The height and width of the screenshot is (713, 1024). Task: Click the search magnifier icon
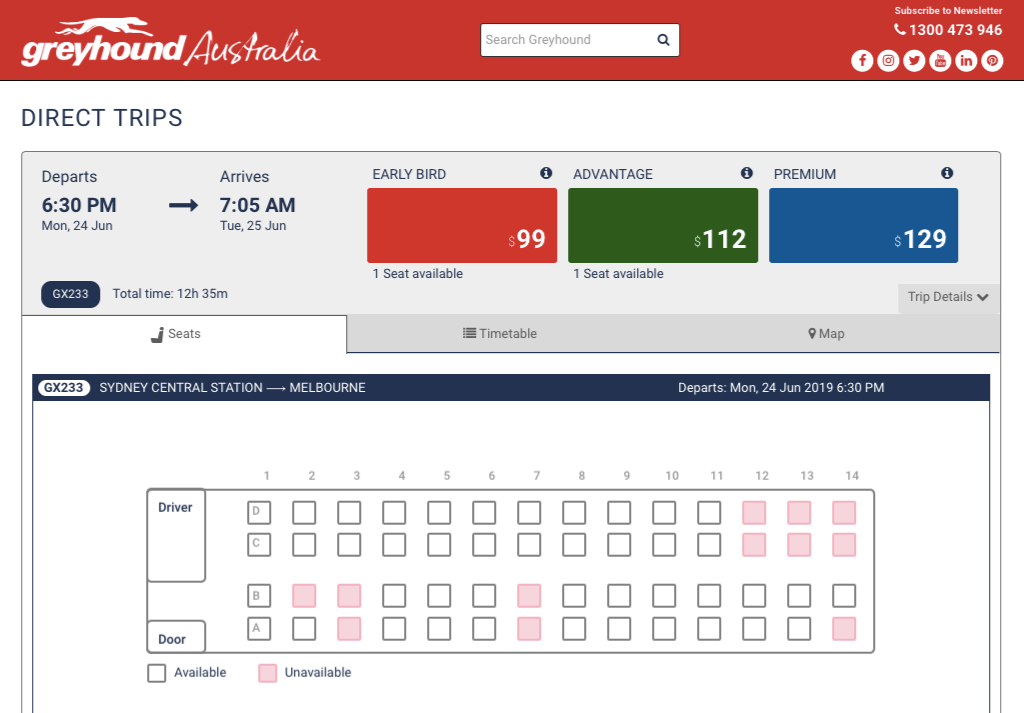(663, 40)
